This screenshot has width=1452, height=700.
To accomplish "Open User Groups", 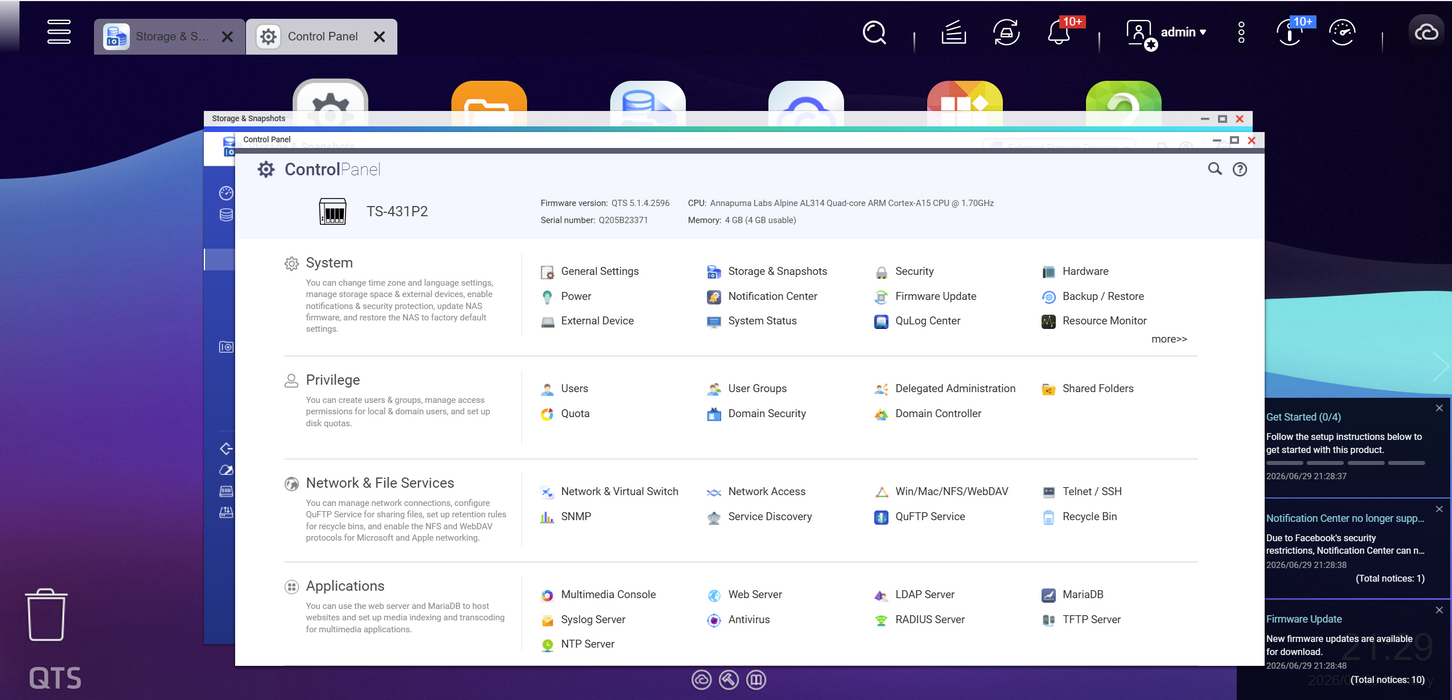I will click(747, 388).
